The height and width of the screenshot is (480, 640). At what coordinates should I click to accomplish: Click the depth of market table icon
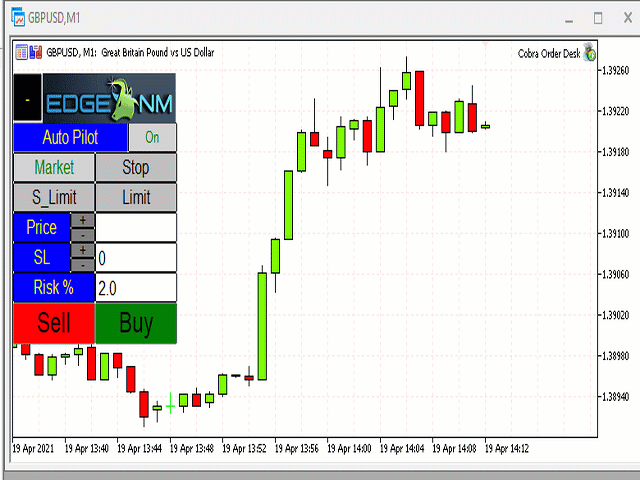[22, 52]
